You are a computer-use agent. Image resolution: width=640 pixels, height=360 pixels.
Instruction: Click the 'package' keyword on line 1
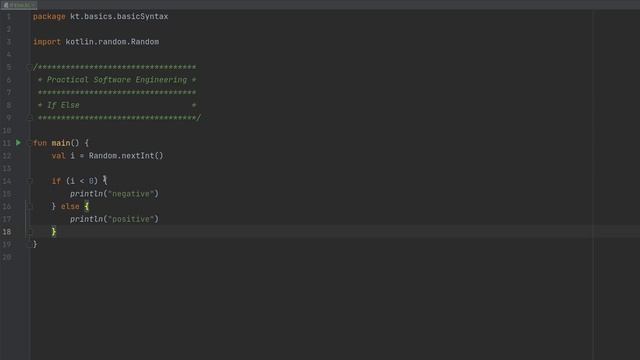[x=49, y=17]
